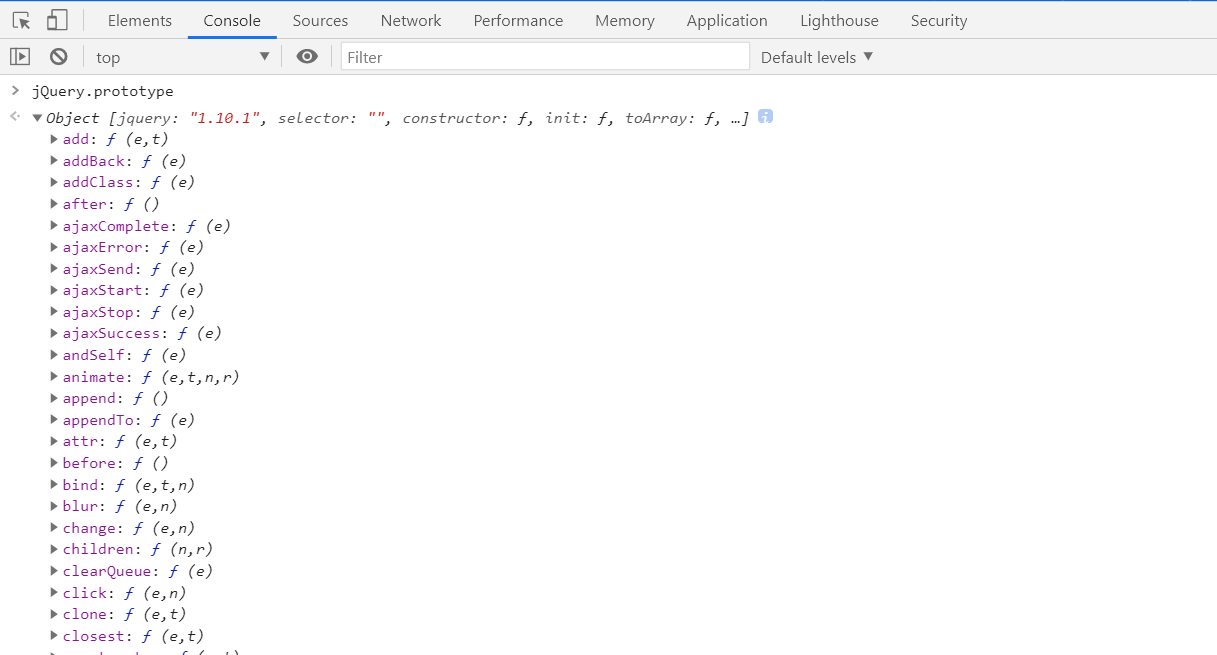Go to the Memory tab
The height and width of the screenshot is (655, 1217).
[625, 20]
